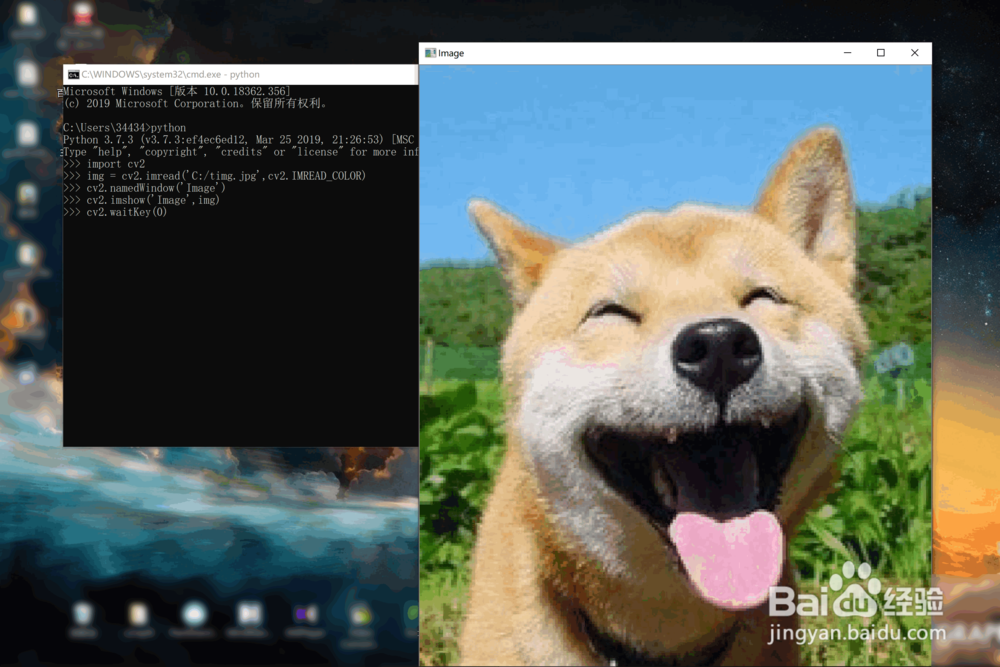Click the 'img = cv2.imread' command line
Image resolution: width=1000 pixels, height=667 pixels.
pyautogui.click(x=214, y=176)
